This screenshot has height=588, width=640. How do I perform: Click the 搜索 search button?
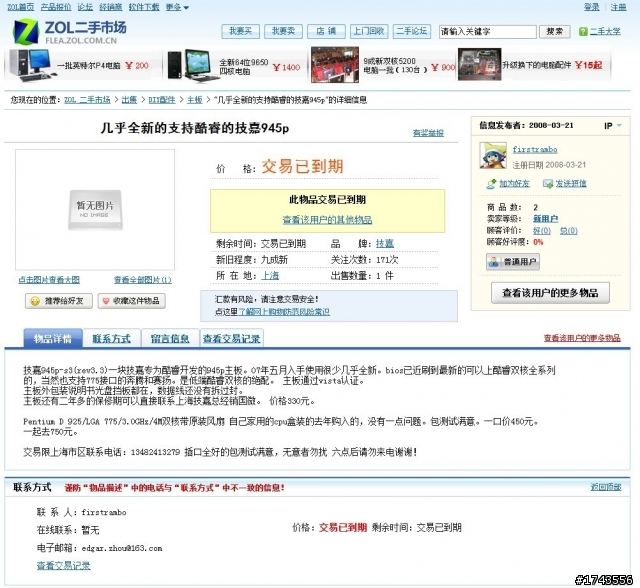(x=555, y=31)
